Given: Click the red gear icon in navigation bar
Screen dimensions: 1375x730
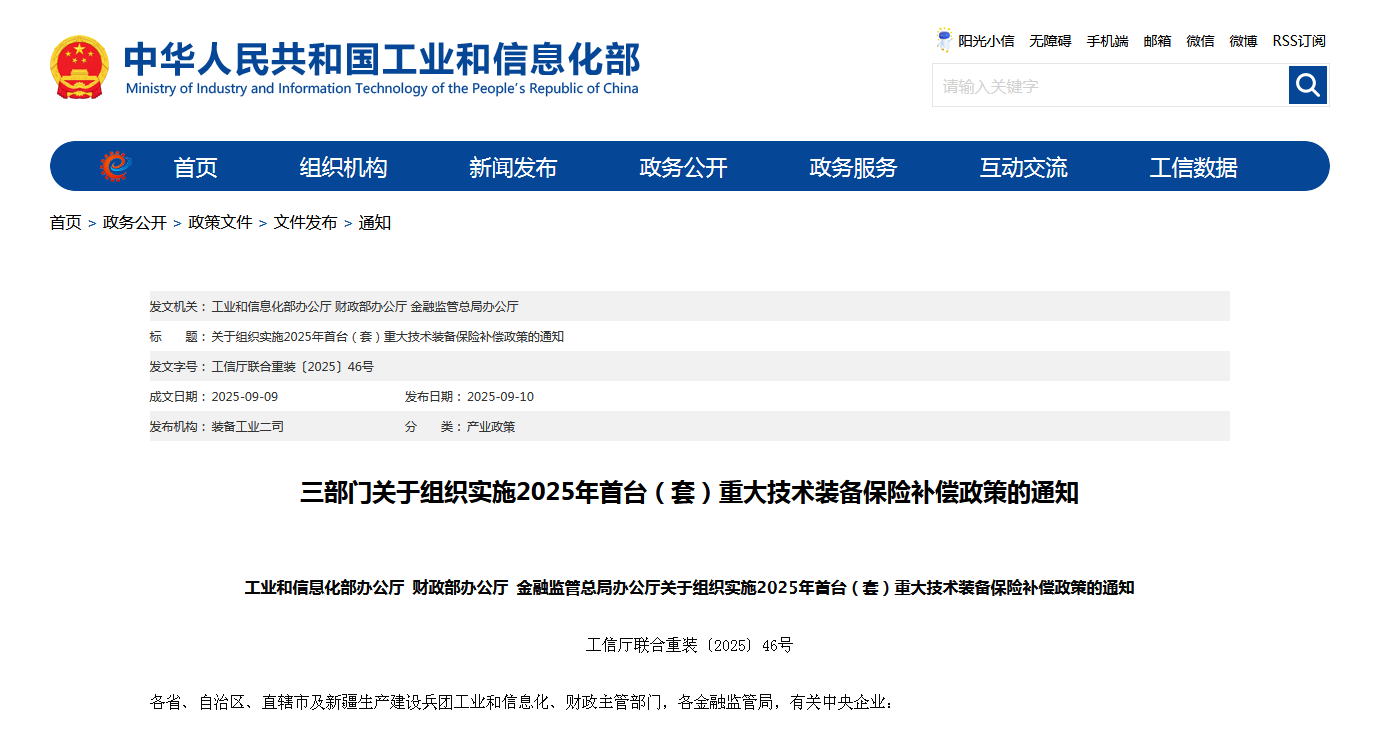Looking at the screenshot, I should (115, 166).
